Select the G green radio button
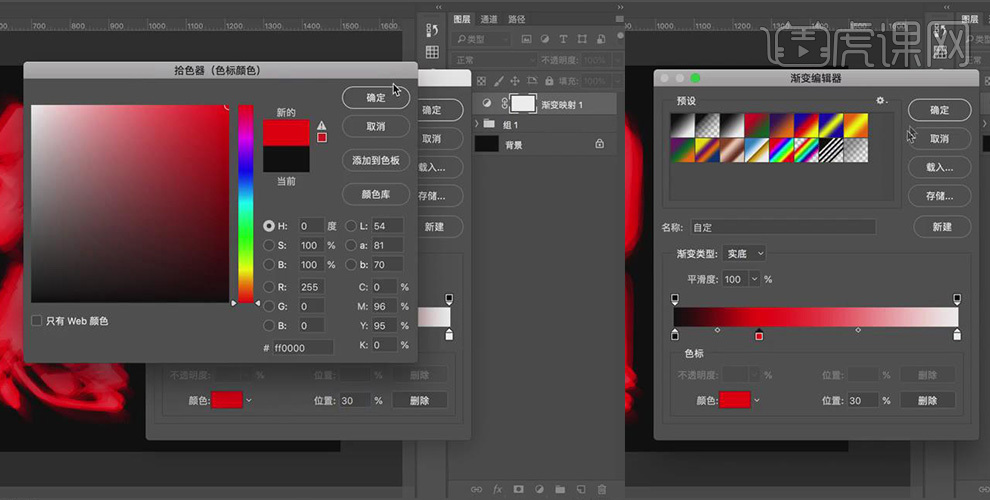 pos(269,306)
